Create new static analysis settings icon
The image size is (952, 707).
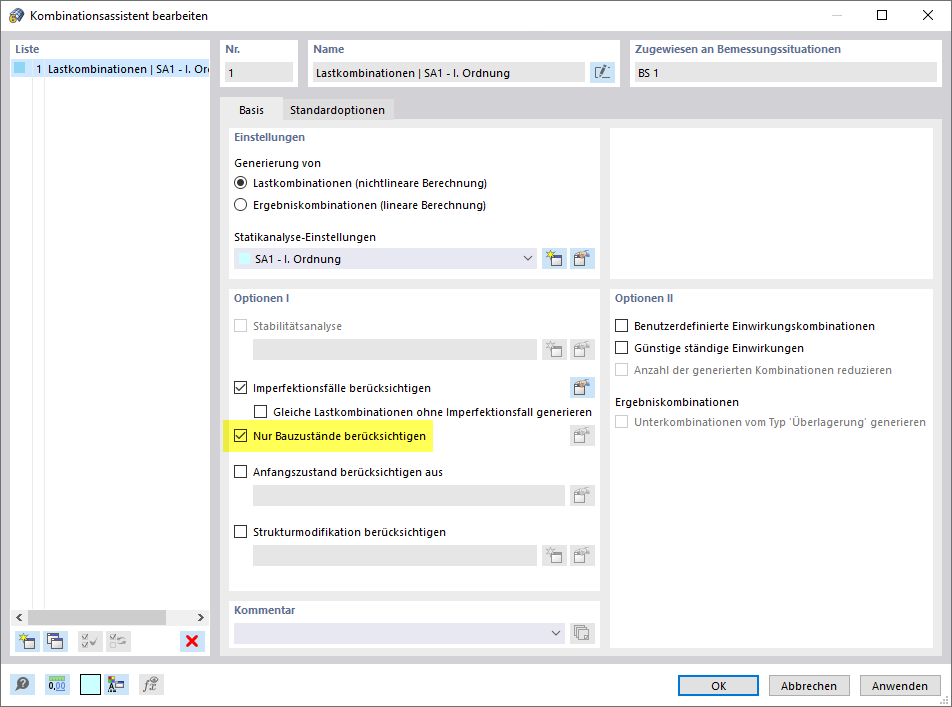554,259
